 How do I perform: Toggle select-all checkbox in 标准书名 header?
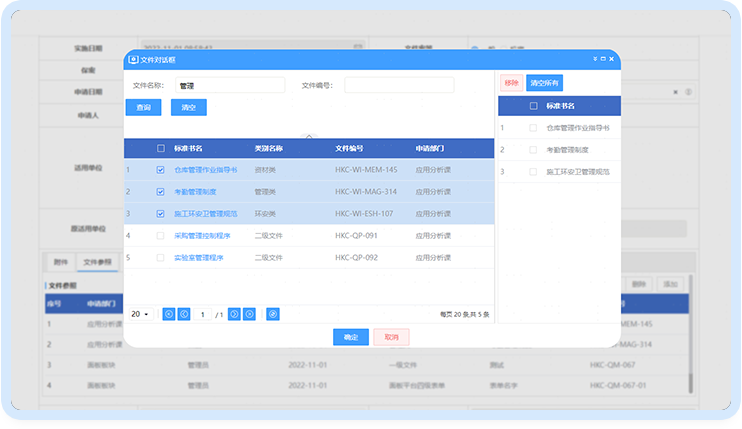pyautogui.click(x=160, y=148)
